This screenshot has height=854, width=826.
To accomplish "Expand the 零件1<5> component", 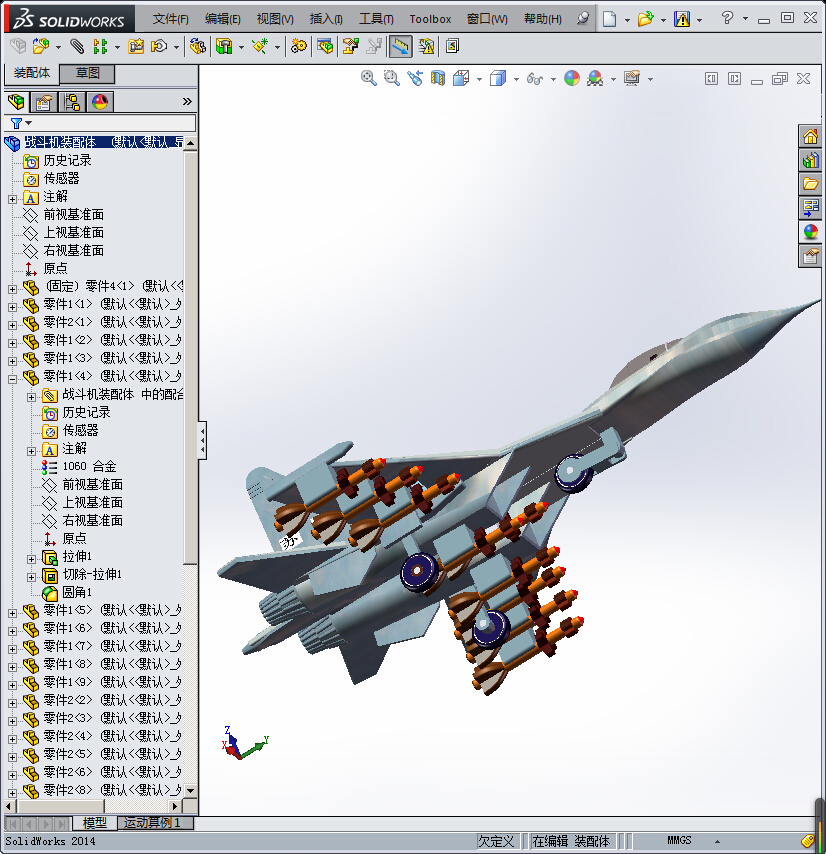I will click(12, 613).
